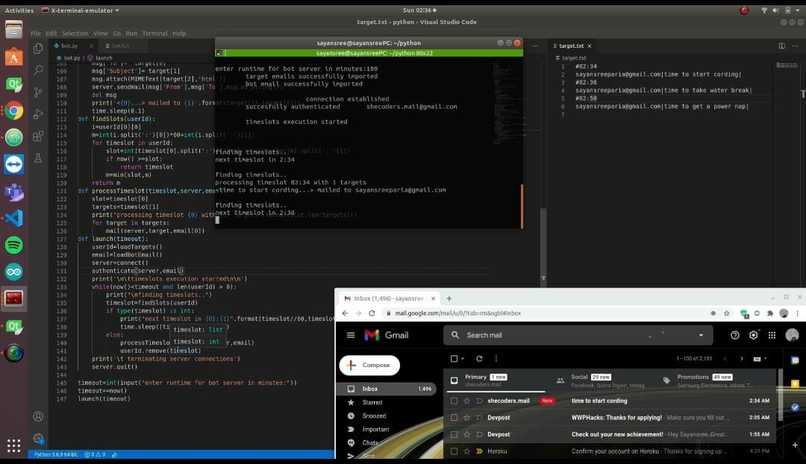Click the Chrome address bar URL

(457, 313)
